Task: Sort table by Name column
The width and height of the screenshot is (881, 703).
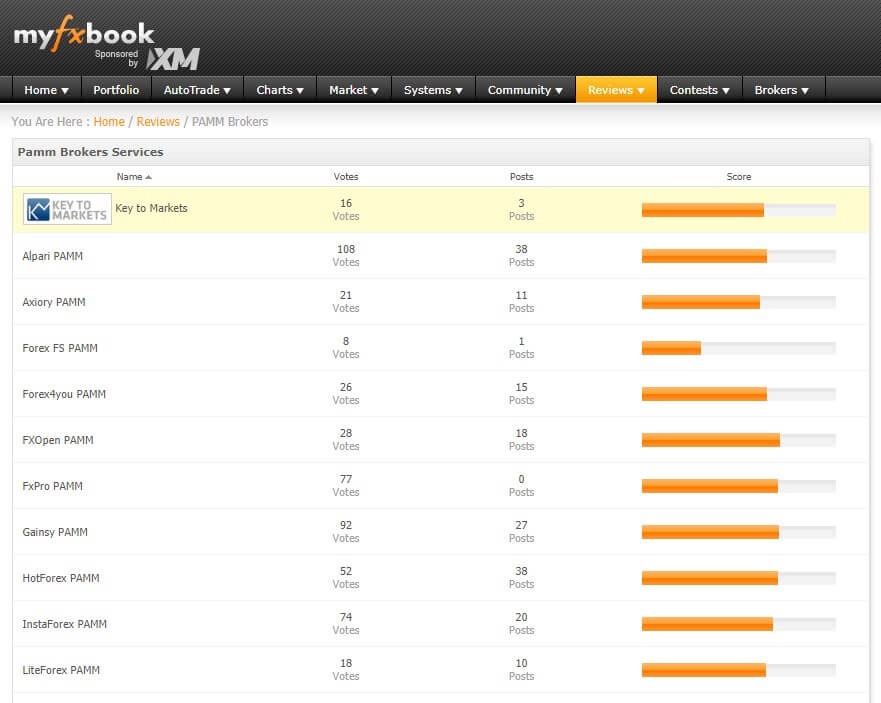Action: pyautogui.click(x=129, y=177)
